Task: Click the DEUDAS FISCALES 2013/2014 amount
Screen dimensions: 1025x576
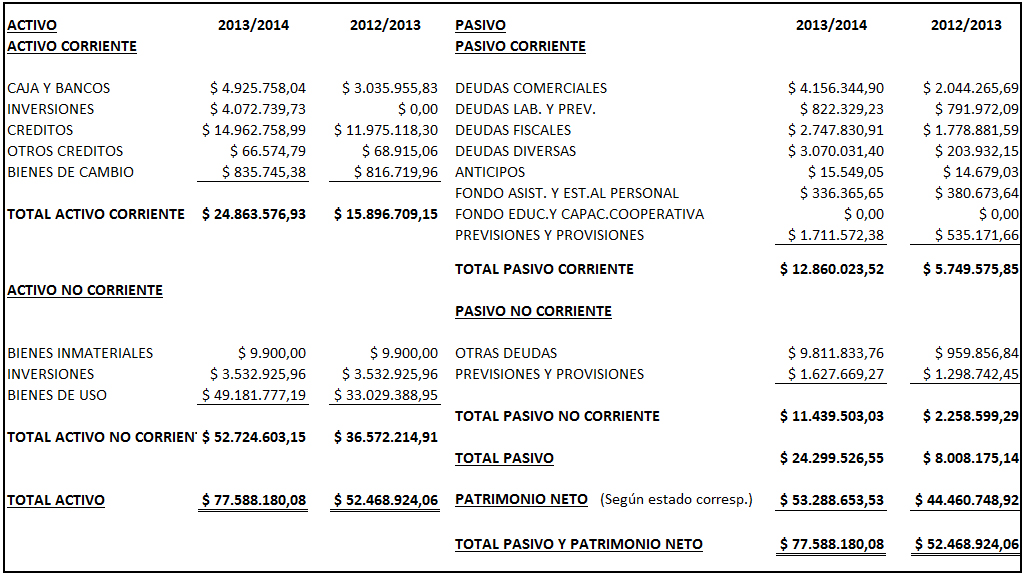Action: tap(835, 130)
